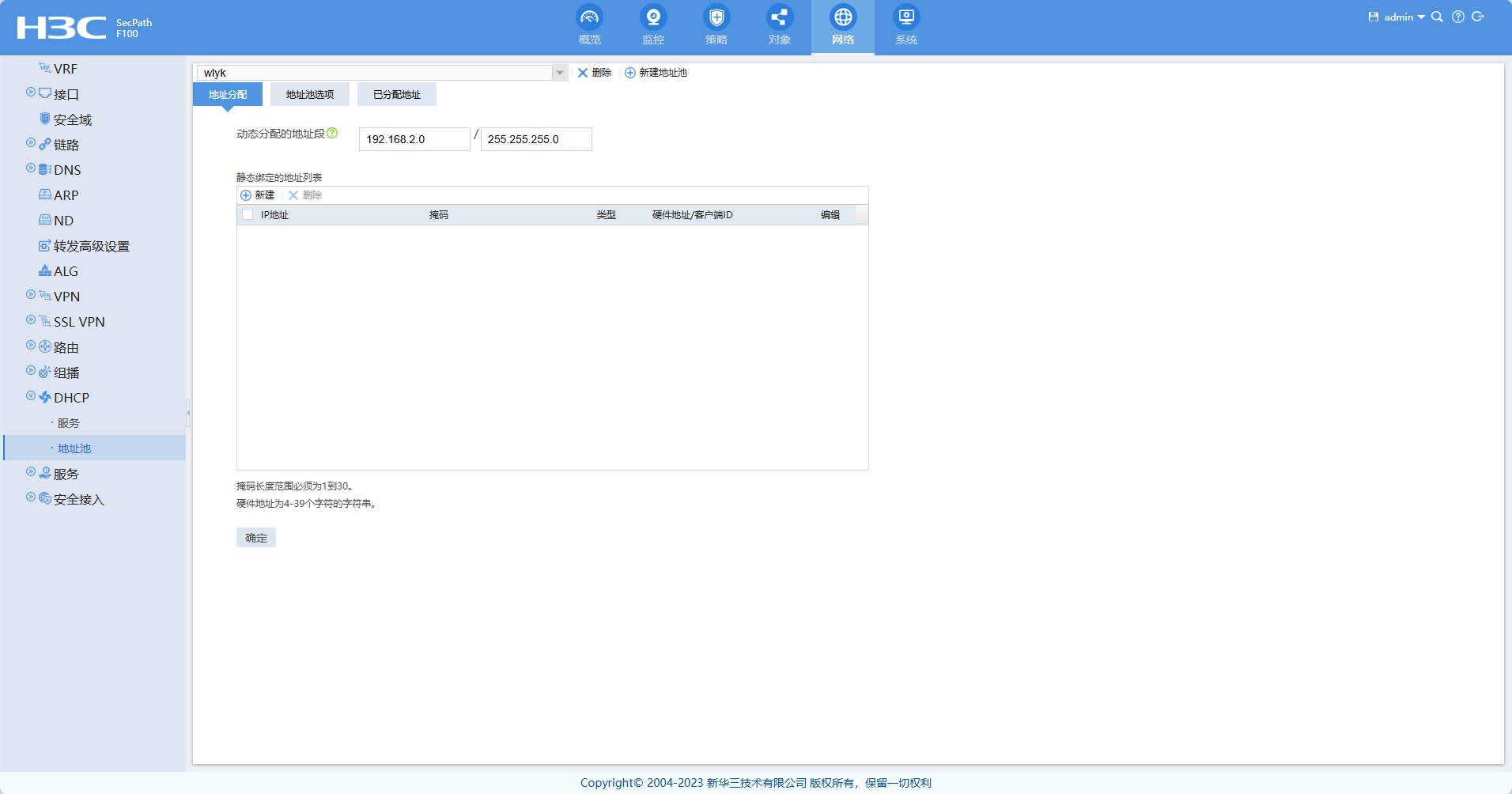Select 地址池 under the DHCP menu
The width and height of the screenshot is (1512, 794).
click(x=74, y=448)
